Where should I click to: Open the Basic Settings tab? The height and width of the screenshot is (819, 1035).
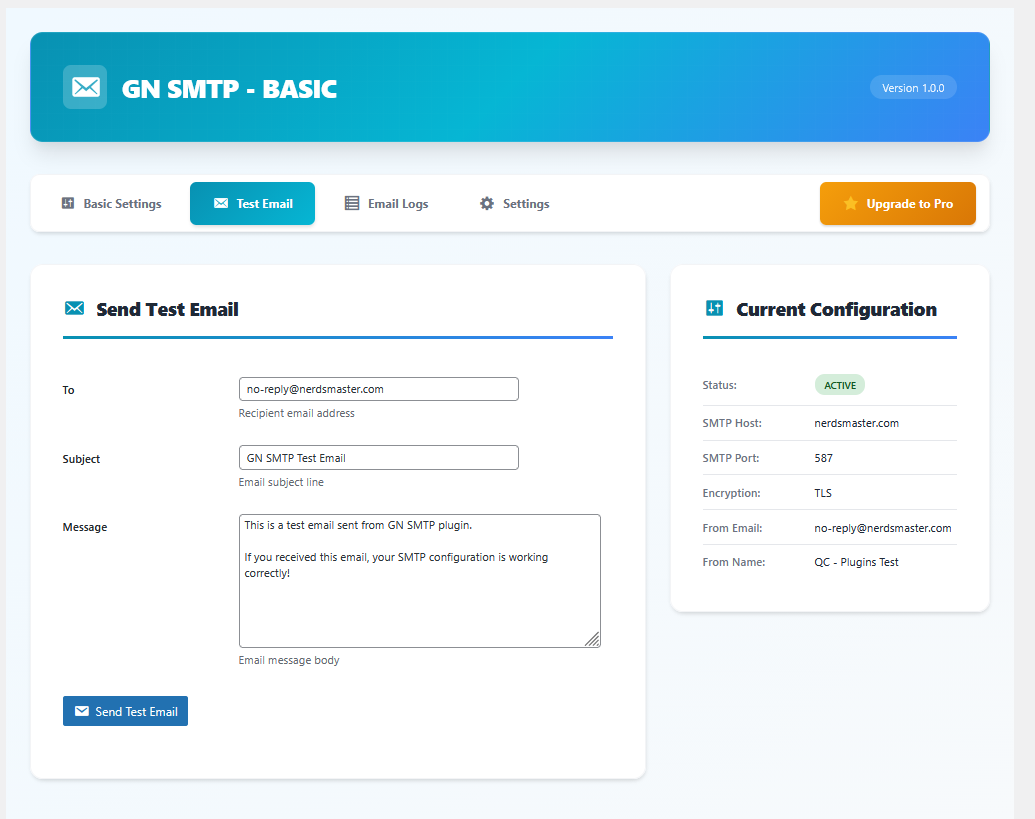point(111,203)
